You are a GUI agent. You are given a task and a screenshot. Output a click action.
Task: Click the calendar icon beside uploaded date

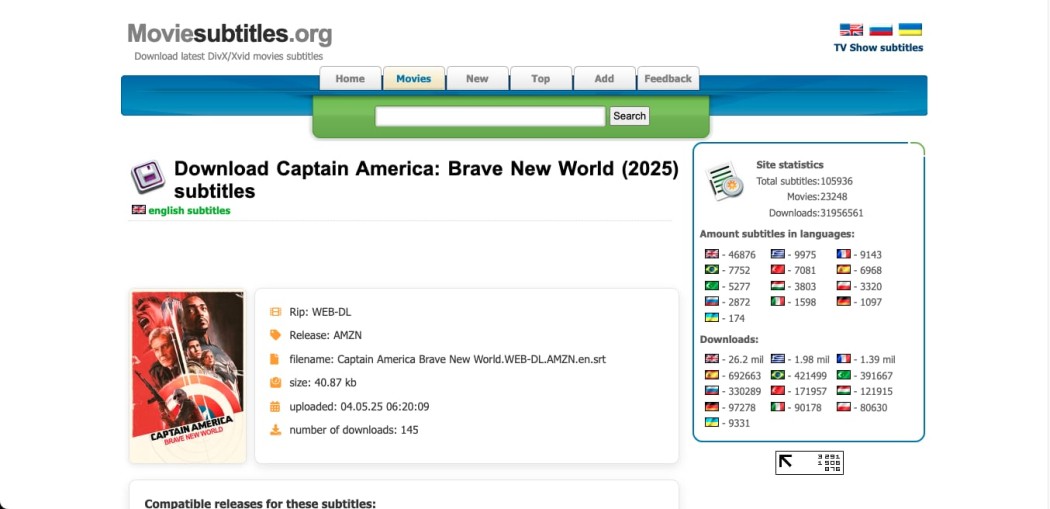coord(275,407)
